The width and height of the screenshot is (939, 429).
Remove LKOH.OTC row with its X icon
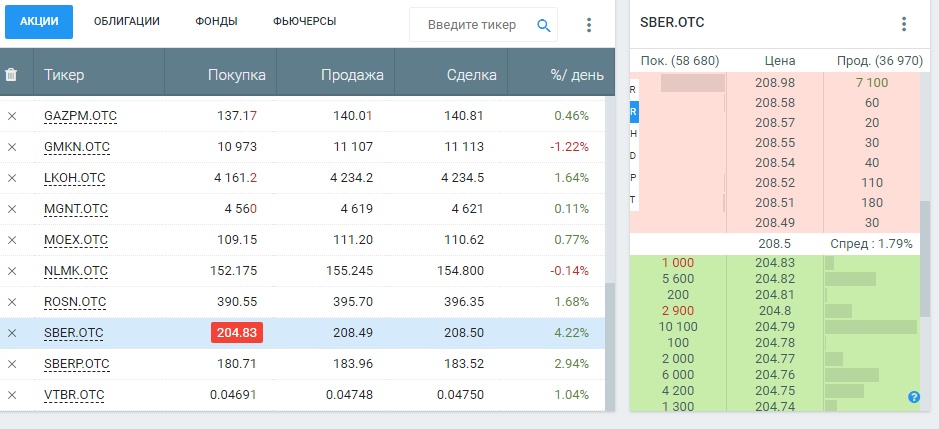(x=12, y=178)
